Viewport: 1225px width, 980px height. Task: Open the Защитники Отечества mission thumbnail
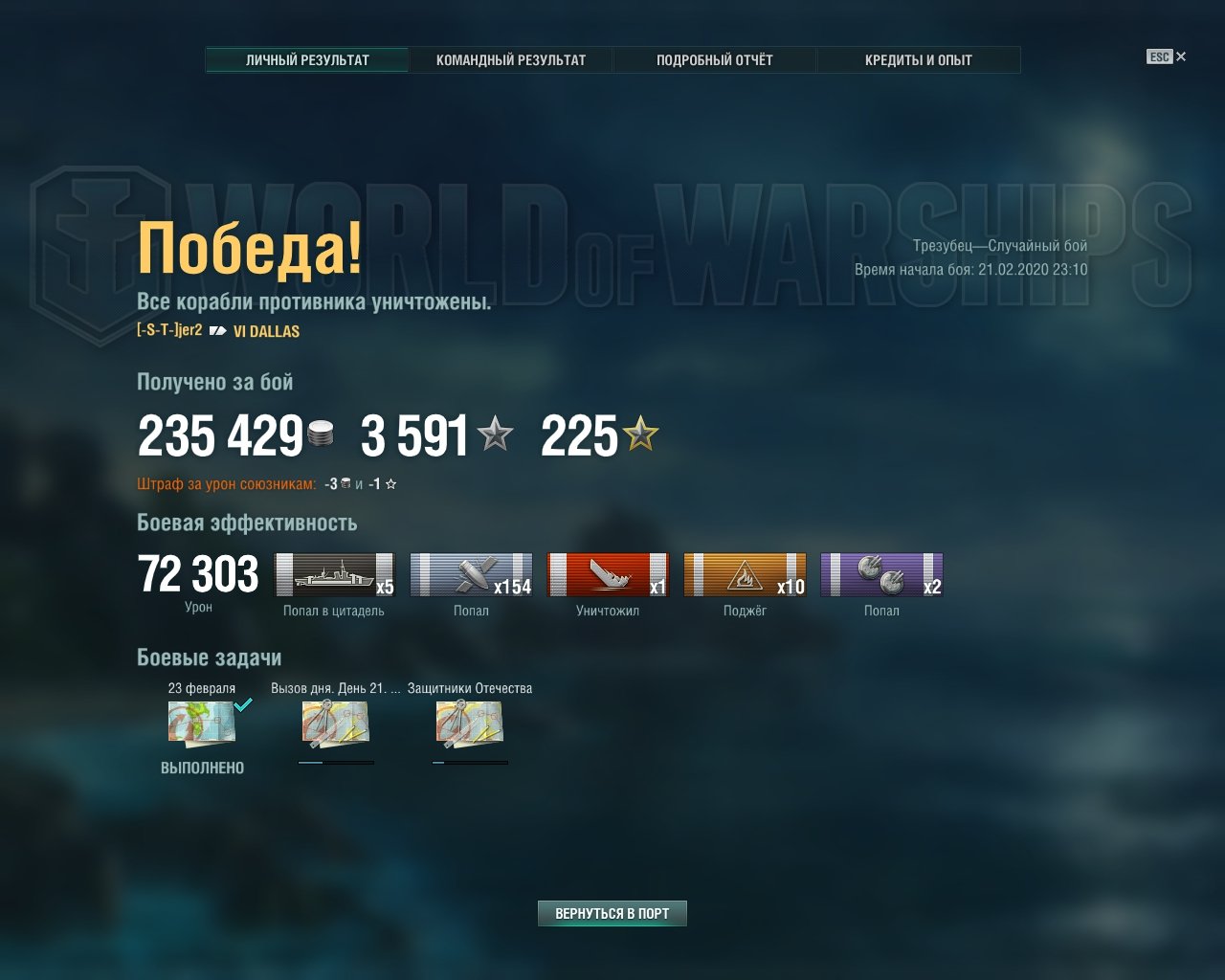click(469, 724)
